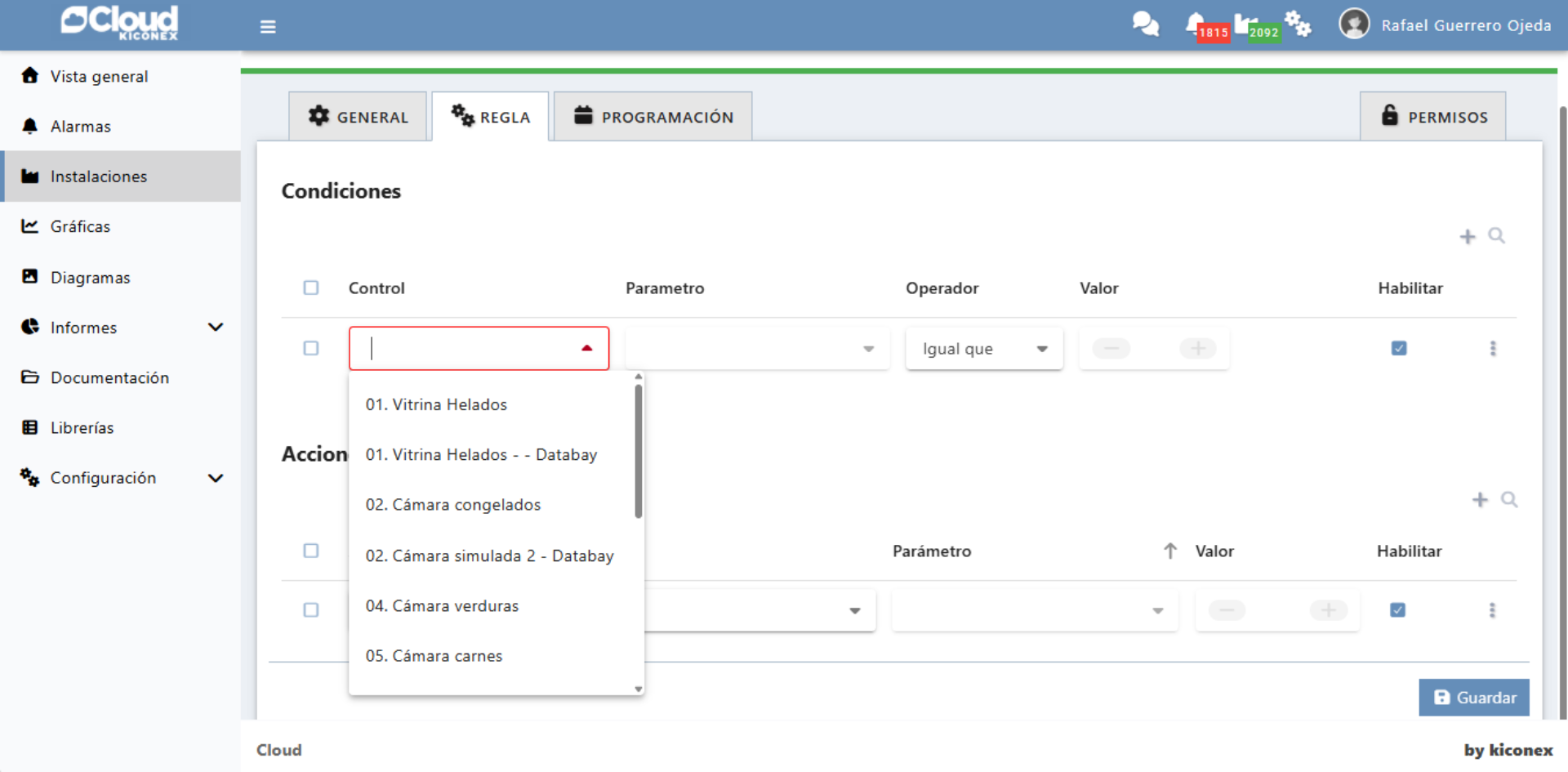Click the settings gears icon in header
The height and width of the screenshot is (772, 1568).
(x=1297, y=25)
